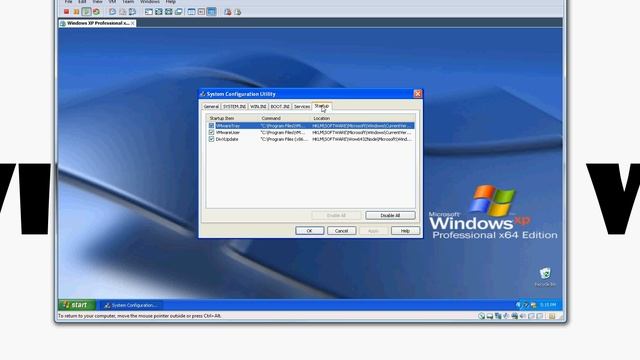The height and width of the screenshot is (360, 640).
Task: Uncheck the VMwareUser startup item
Action: point(211,132)
